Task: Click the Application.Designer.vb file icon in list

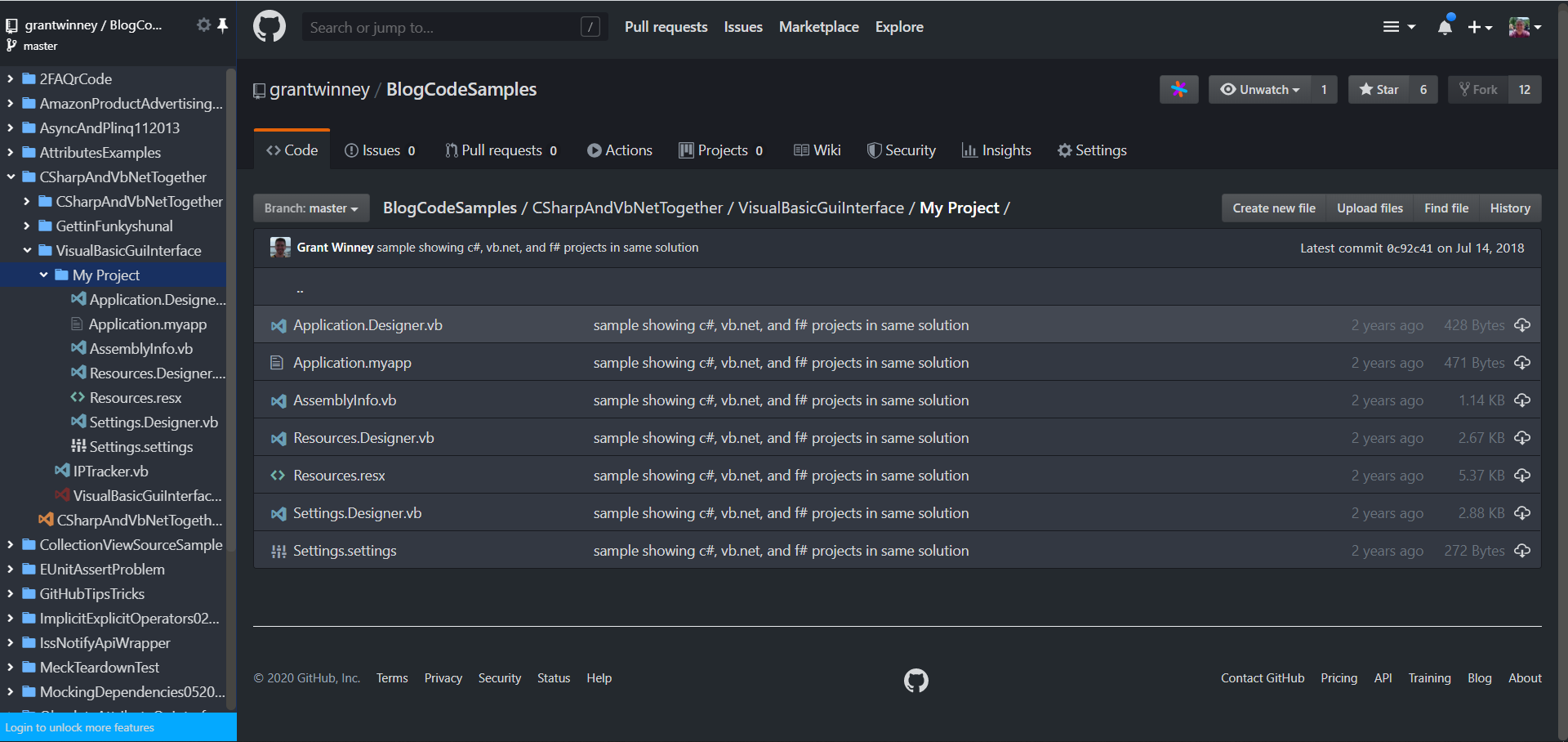Action: (x=278, y=326)
